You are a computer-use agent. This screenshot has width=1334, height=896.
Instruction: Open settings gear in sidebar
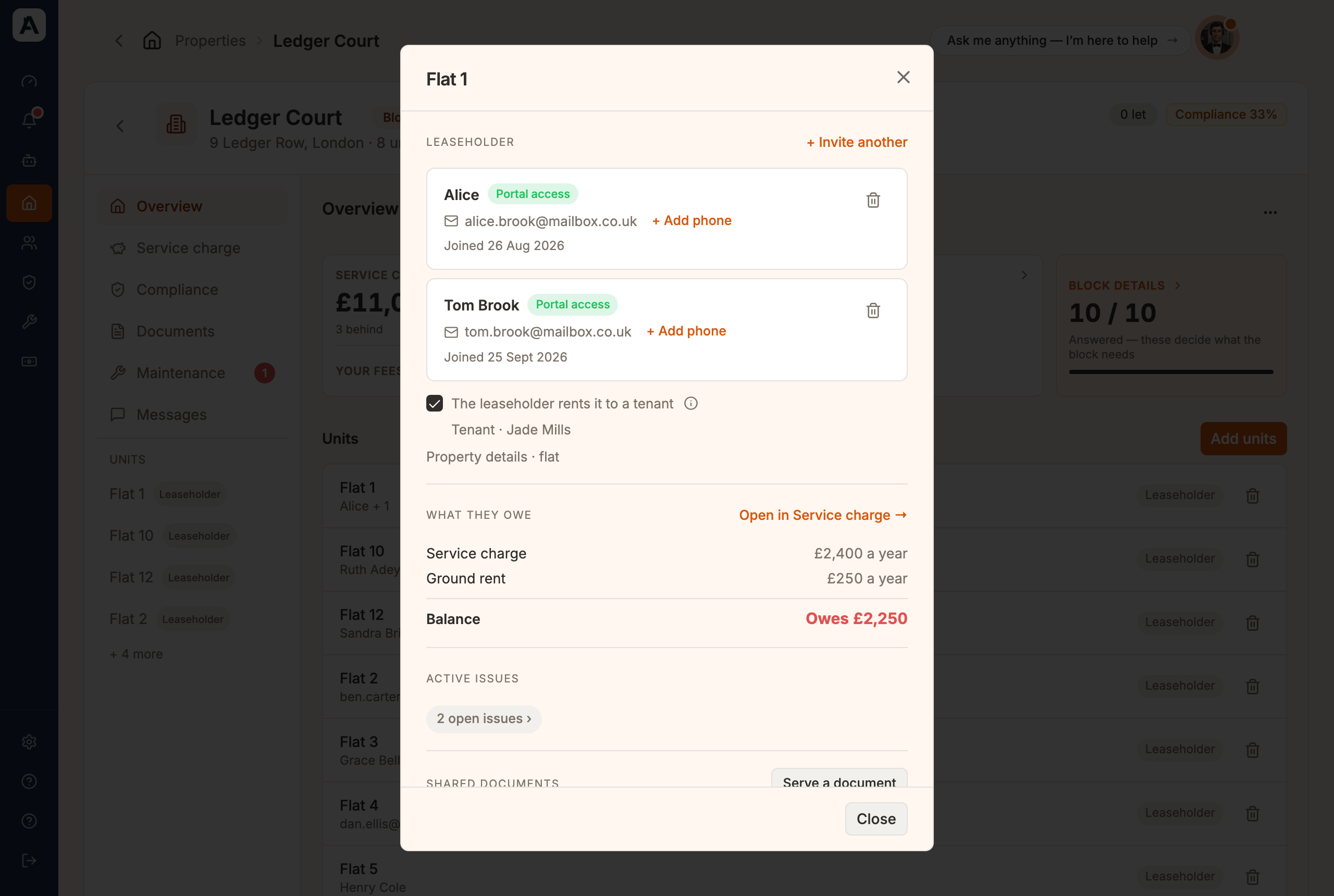coord(29,742)
